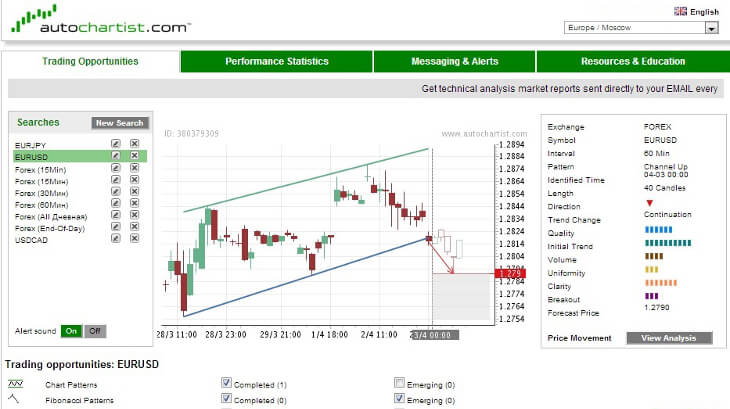Delete the Forex (End-Of-Day) search
This screenshot has width=730, height=409.
(x=134, y=227)
